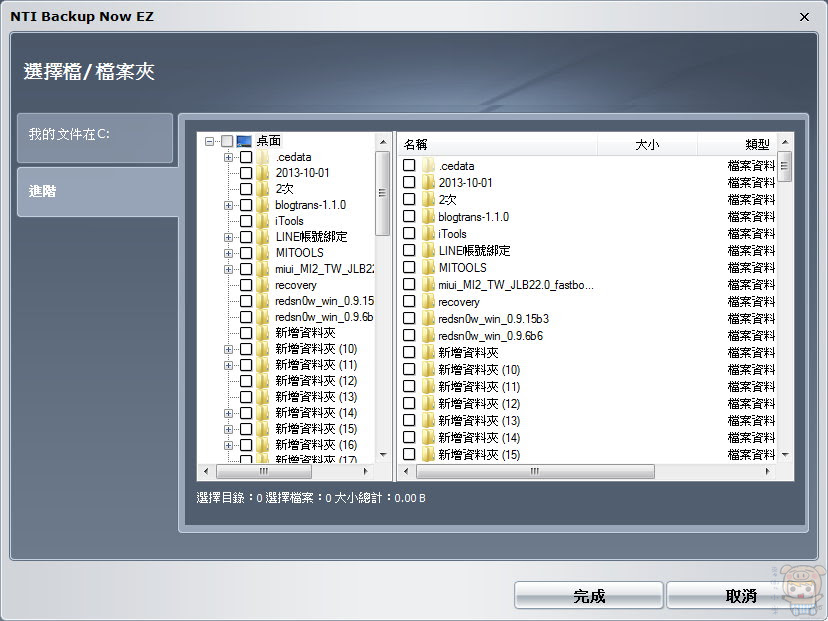Click the 2次 folder icon in file list
This screenshot has width=828, height=621.
click(x=428, y=199)
